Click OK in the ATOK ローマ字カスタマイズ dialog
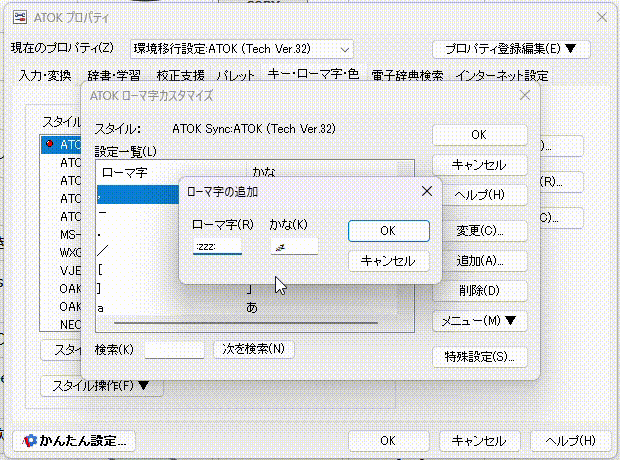Viewport: 620px width, 460px height. pos(479,135)
